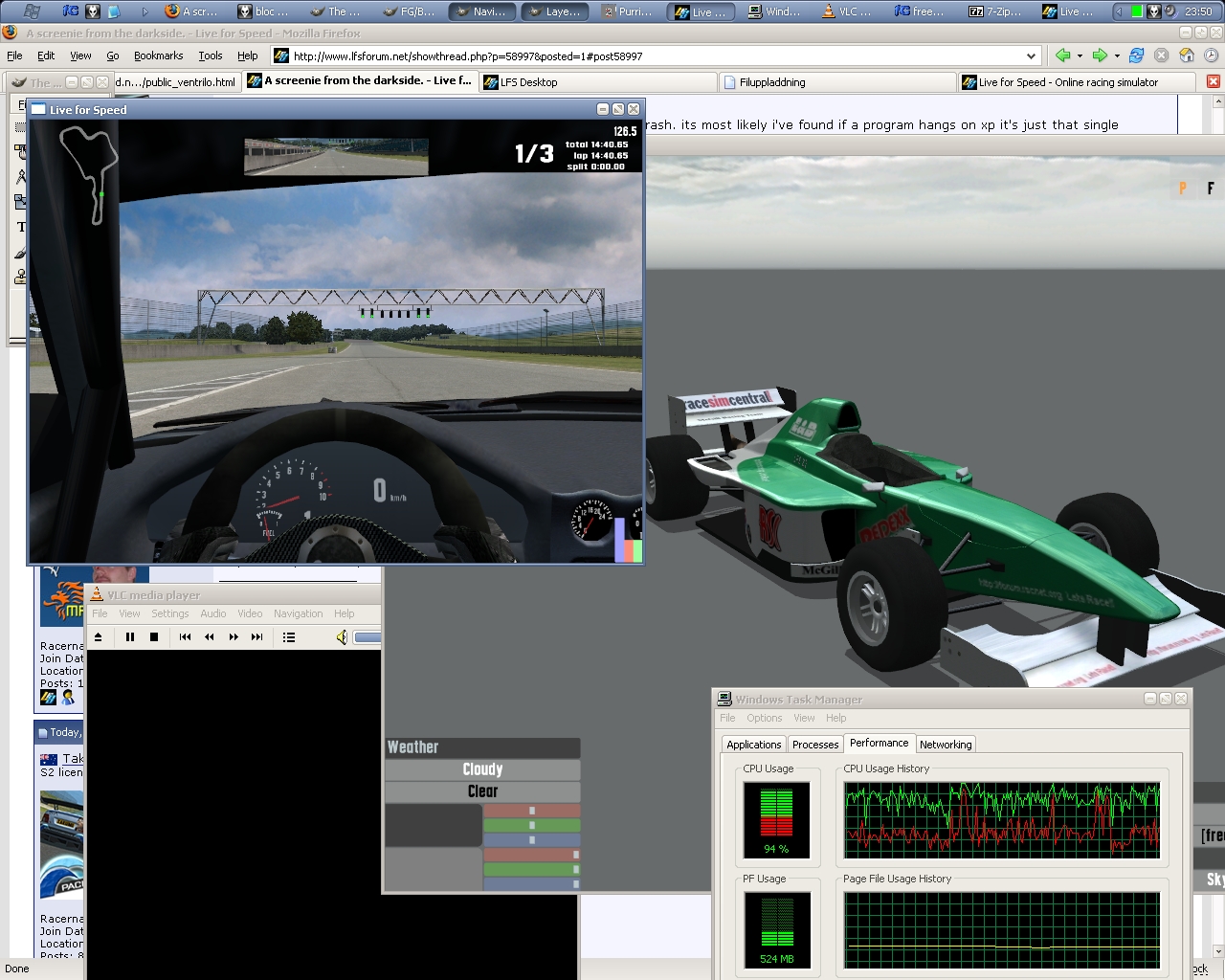Image resolution: width=1225 pixels, height=980 pixels.
Task: Click the F indicator in viewer
Action: pyautogui.click(x=1211, y=189)
